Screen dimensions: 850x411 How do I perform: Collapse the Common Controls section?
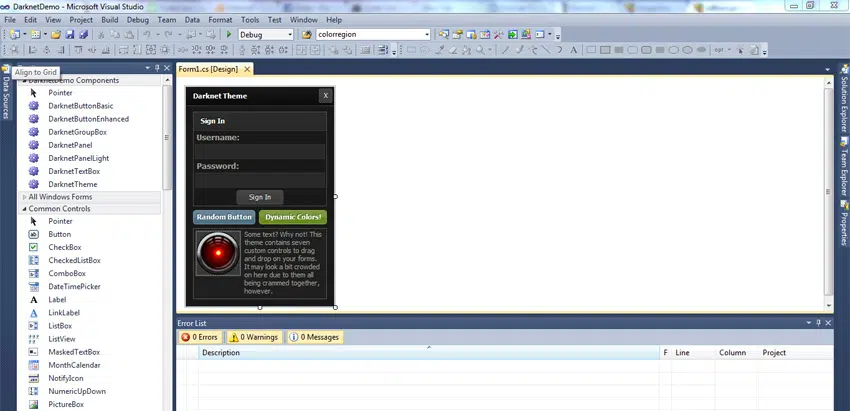pyautogui.click(x=59, y=209)
